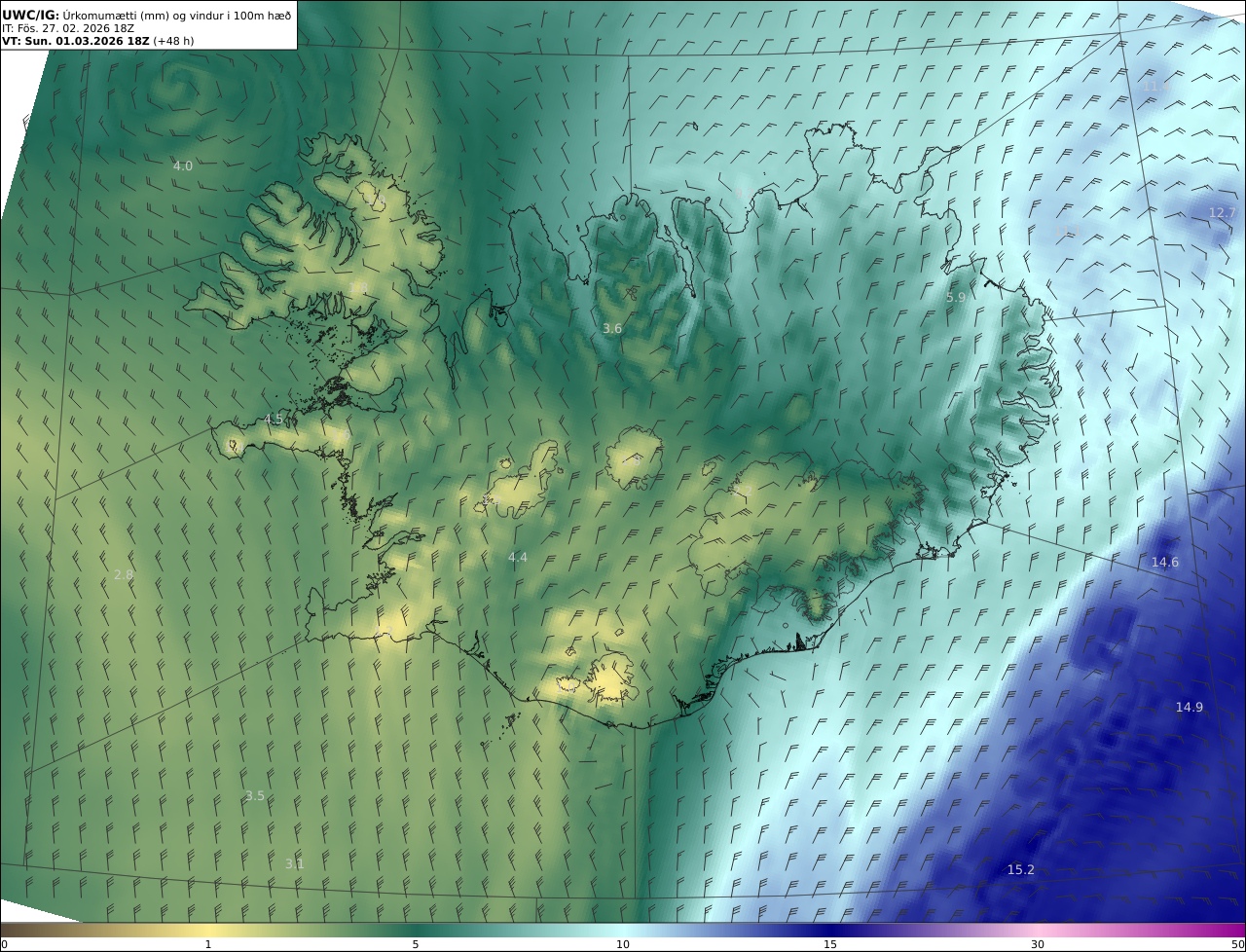Click the map value label '4.5'
1246x952 pixels.
[x=274, y=420]
